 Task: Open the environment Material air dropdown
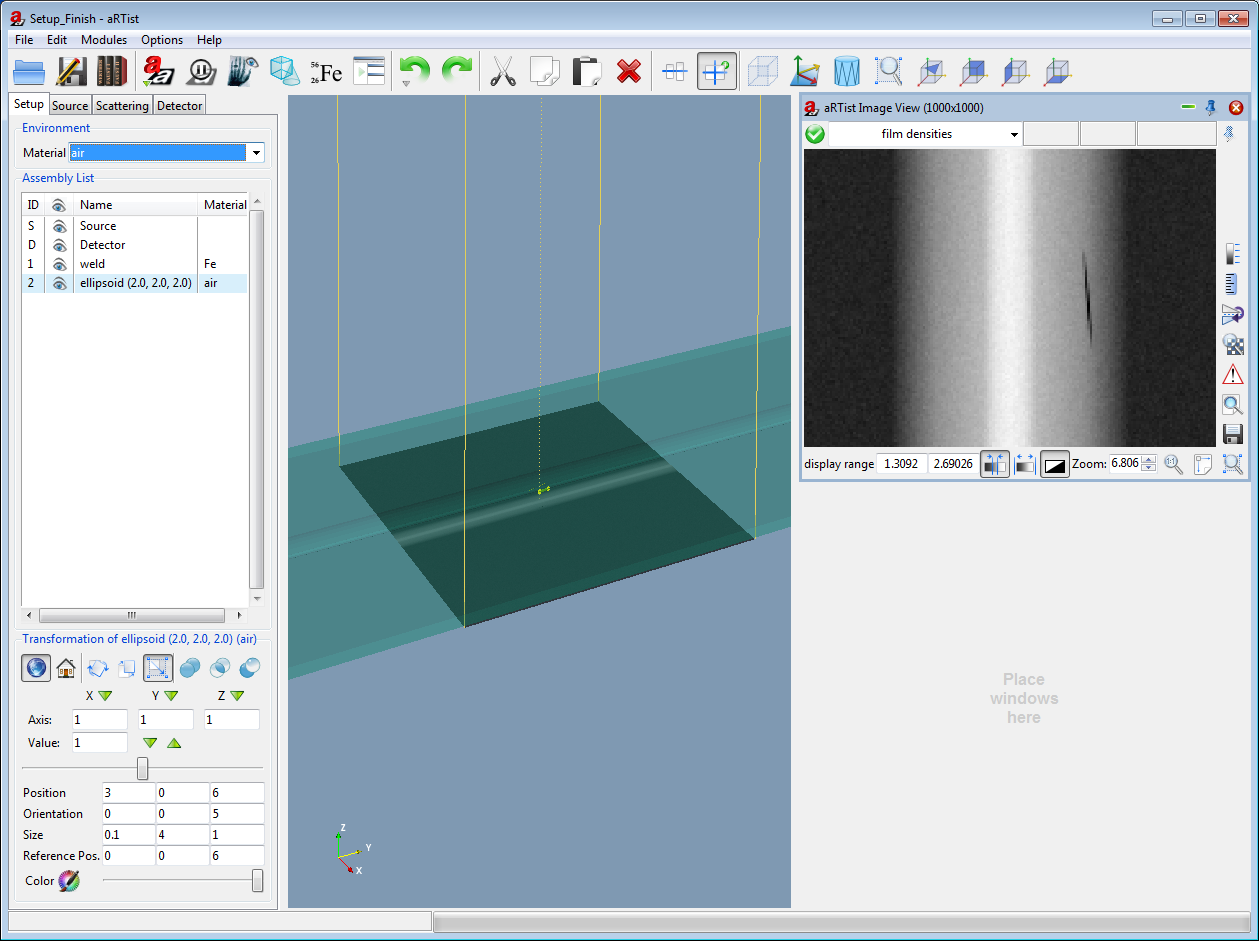[x=256, y=153]
